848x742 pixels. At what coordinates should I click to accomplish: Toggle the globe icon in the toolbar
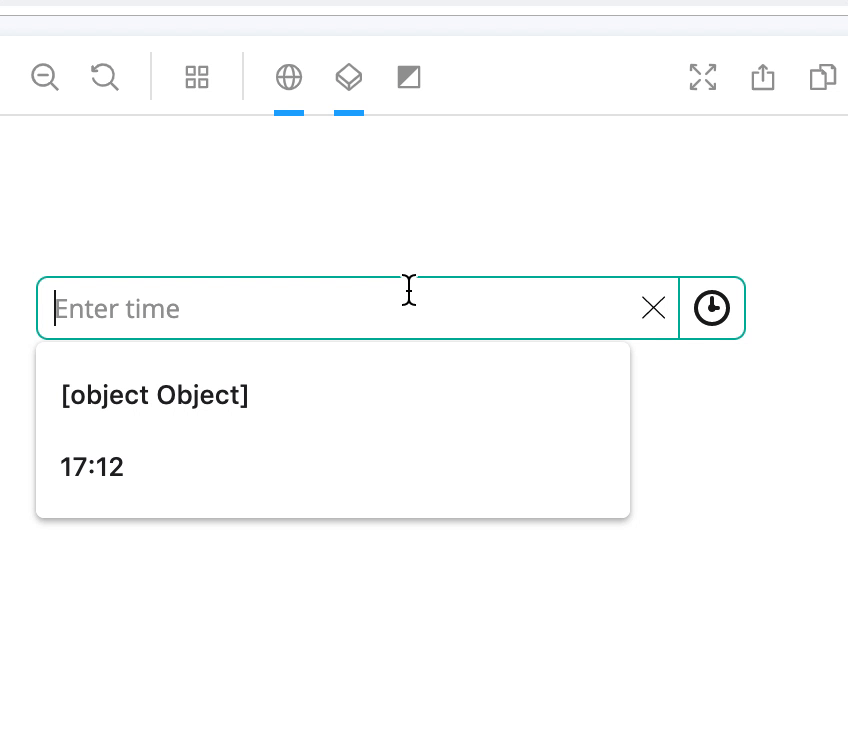tap(289, 77)
